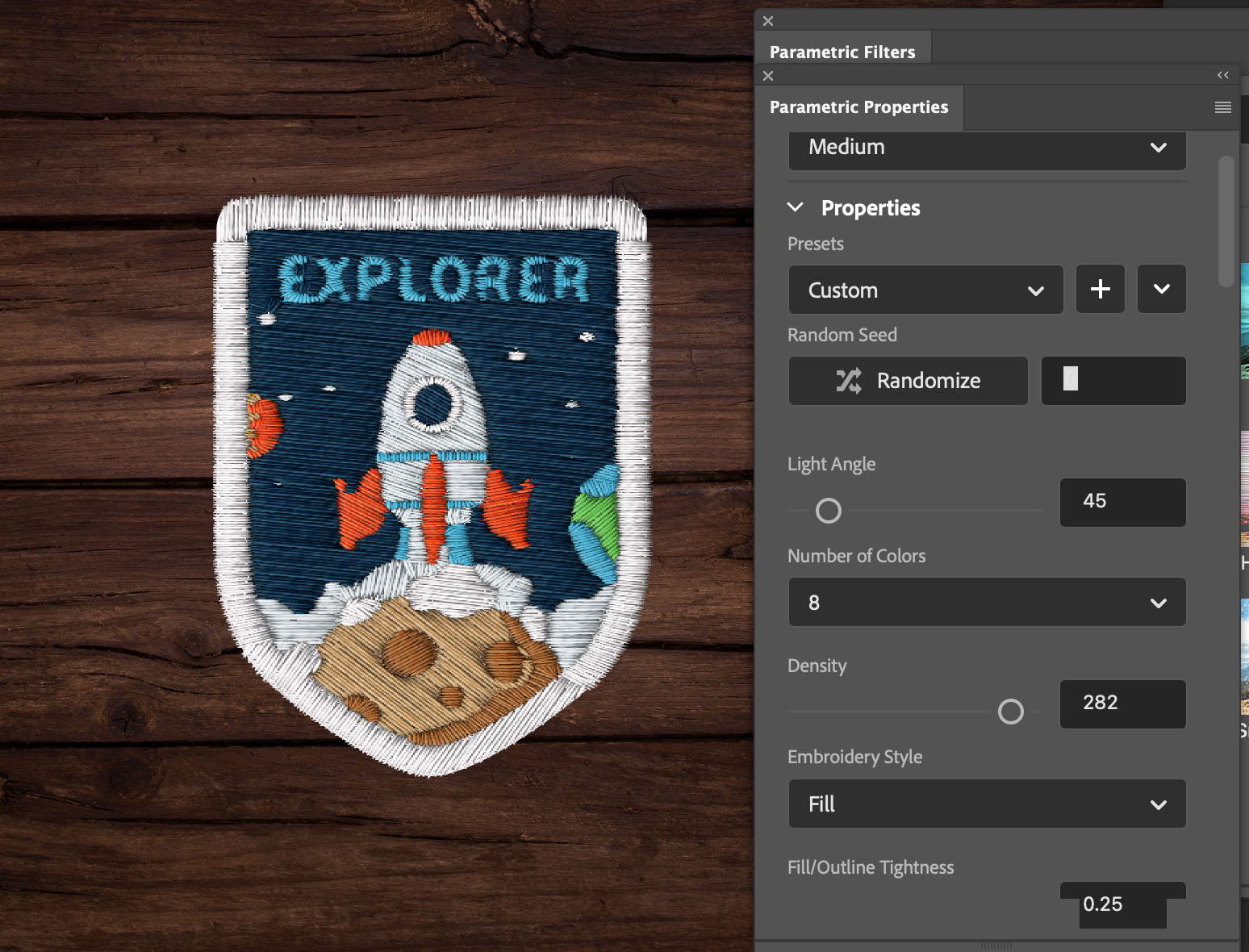Image resolution: width=1249 pixels, height=952 pixels.
Task: Click the properties panel scrollbar
Action: (1226, 222)
